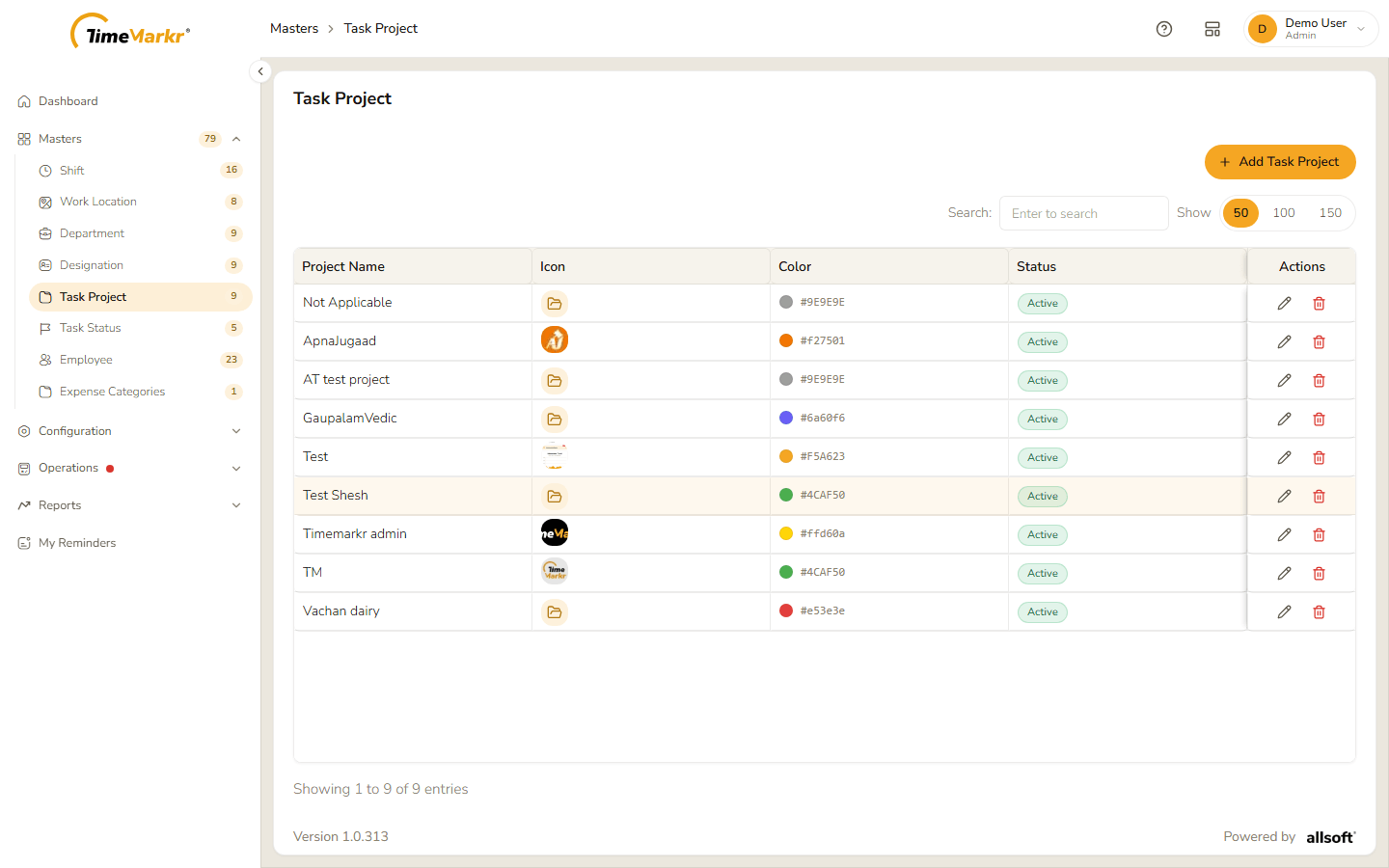Show 150 entries per page
This screenshot has width=1389, height=868.
coord(1330,213)
